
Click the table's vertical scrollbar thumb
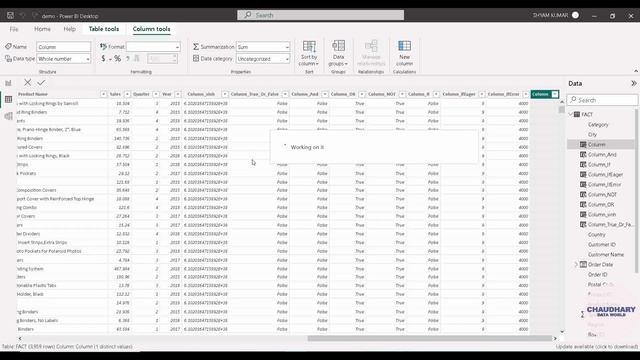click(562, 109)
